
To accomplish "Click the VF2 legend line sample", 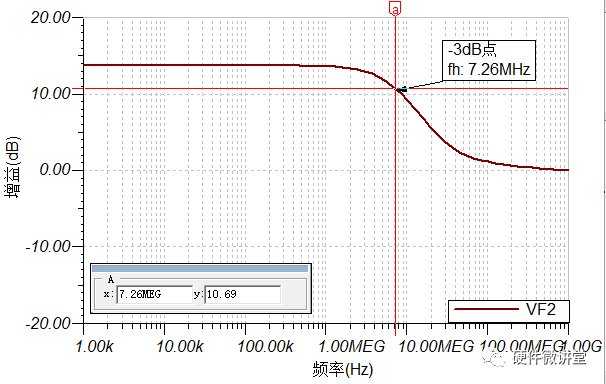I will pos(486,309).
